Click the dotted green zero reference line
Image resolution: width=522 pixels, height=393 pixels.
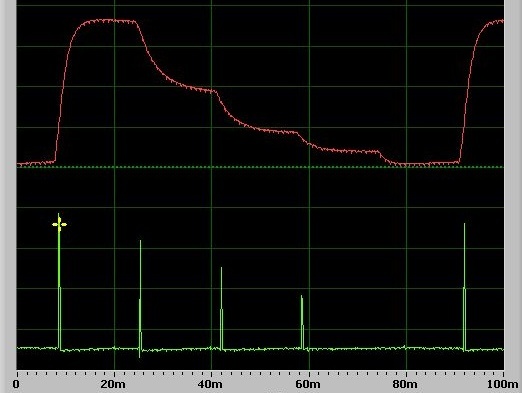[260, 167]
